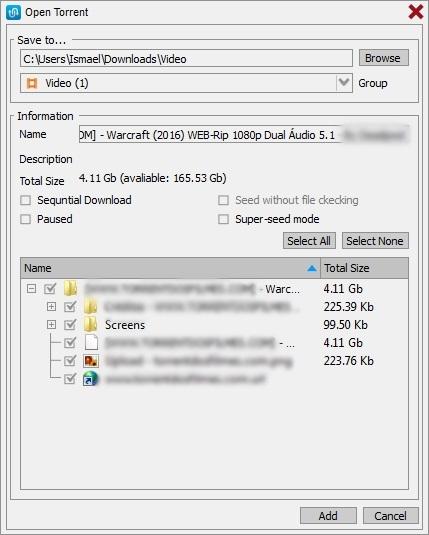Click the Screens folder icon
The width and height of the screenshot is (429, 535).
[91, 324]
